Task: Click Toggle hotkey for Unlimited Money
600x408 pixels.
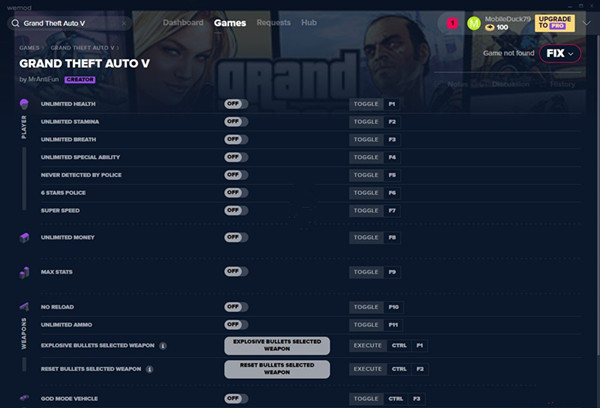Action: (x=366, y=238)
